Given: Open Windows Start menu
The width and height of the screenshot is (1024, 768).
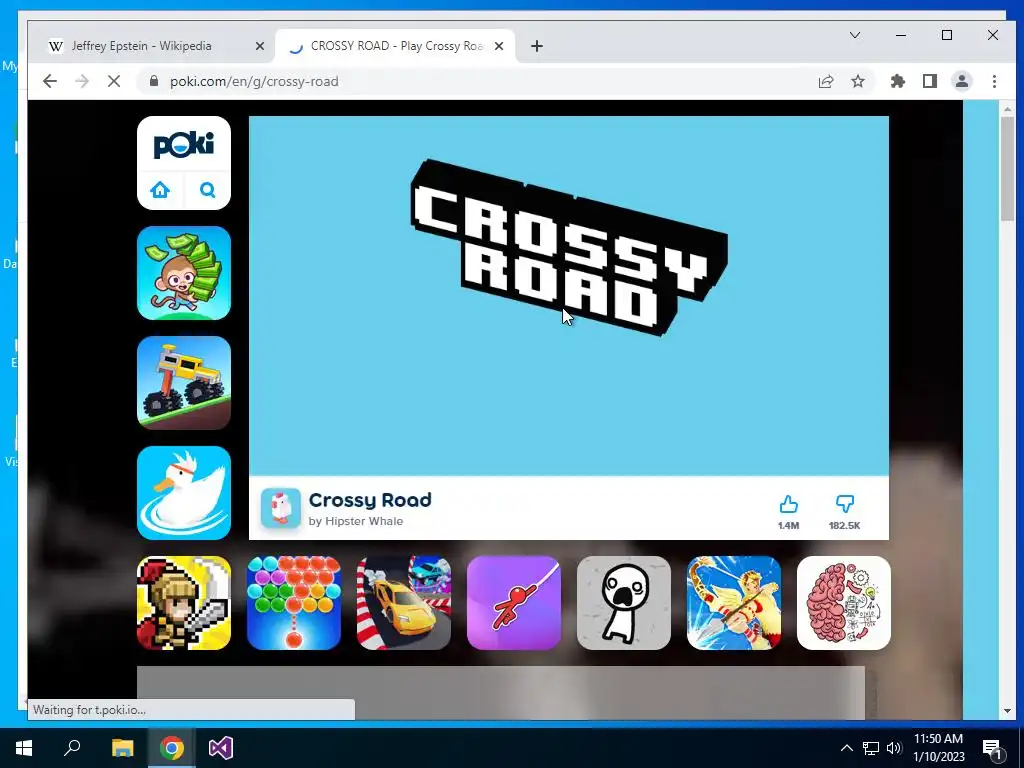Looking at the screenshot, I should pos(24,748).
